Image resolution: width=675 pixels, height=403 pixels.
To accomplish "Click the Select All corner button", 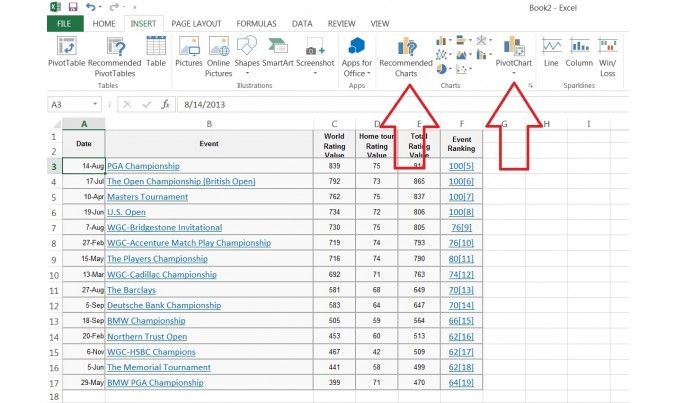I will [x=55, y=124].
